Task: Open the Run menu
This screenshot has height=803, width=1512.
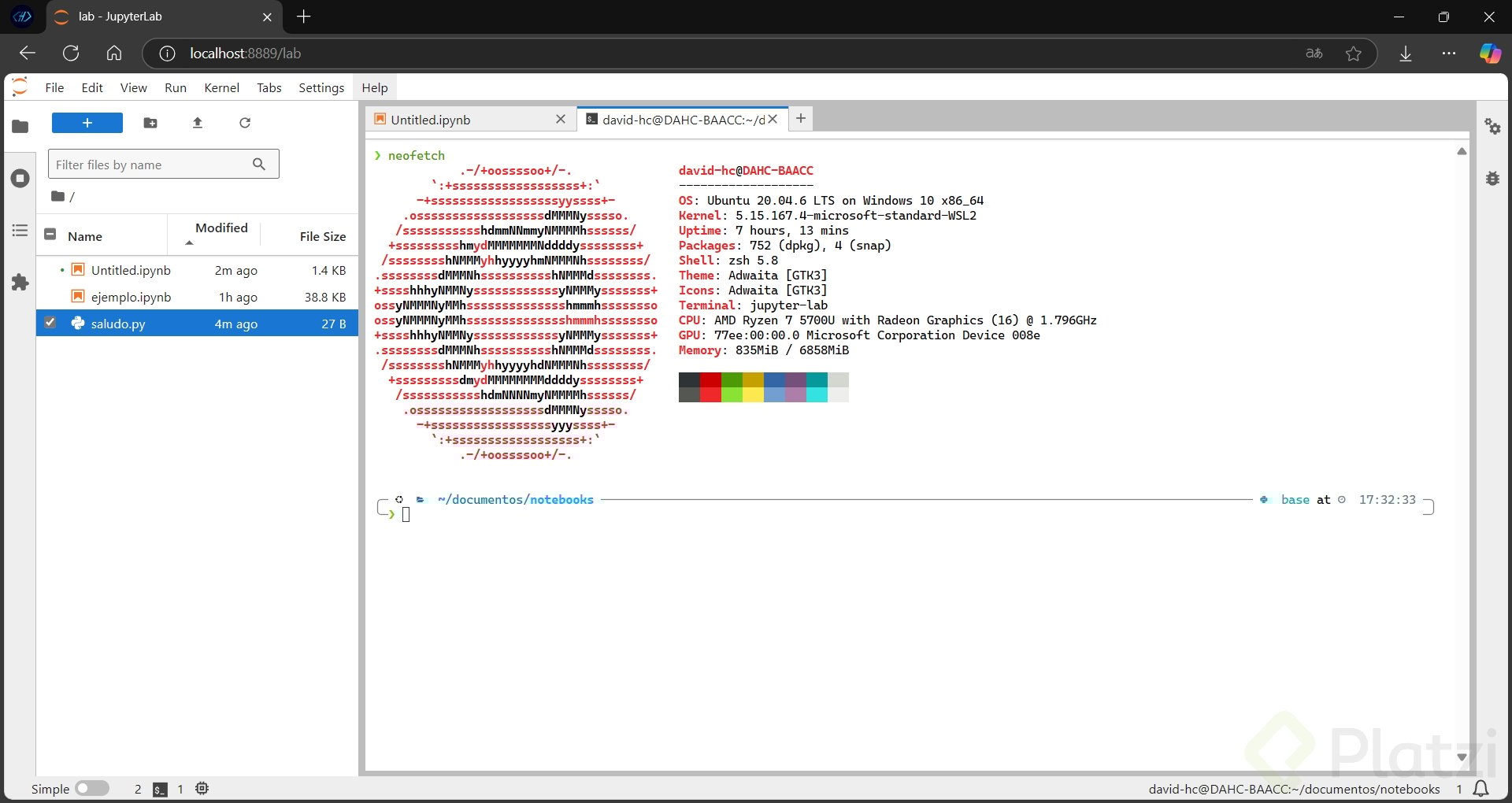Action: tap(176, 87)
